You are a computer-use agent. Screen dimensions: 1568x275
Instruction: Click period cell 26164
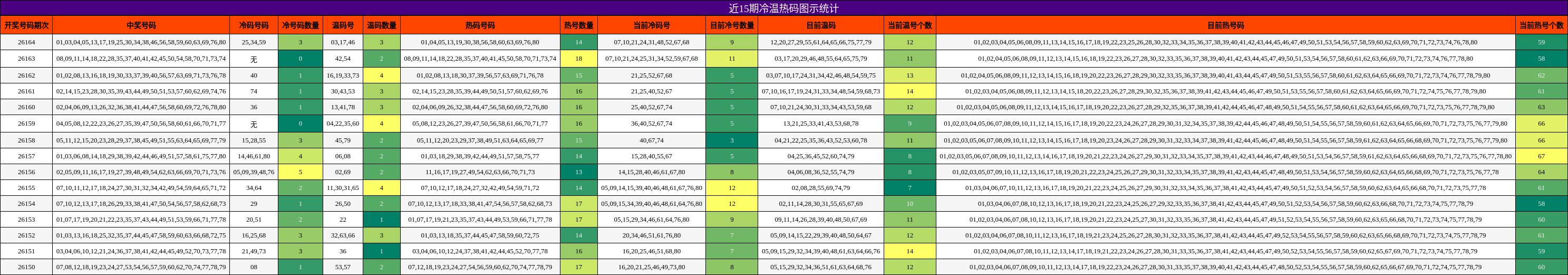pos(26,42)
